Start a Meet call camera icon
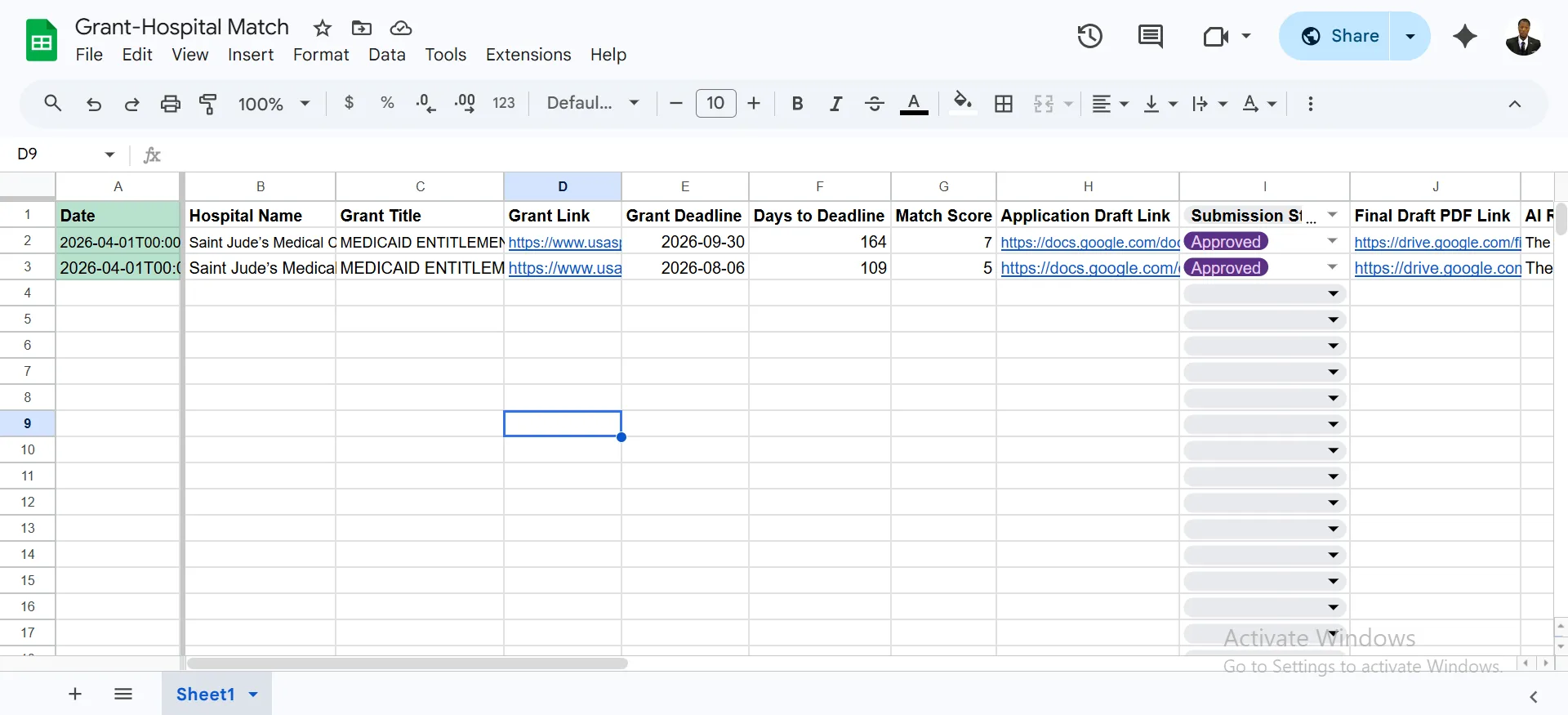The width and height of the screenshot is (1568, 715). coord(1216,36)
